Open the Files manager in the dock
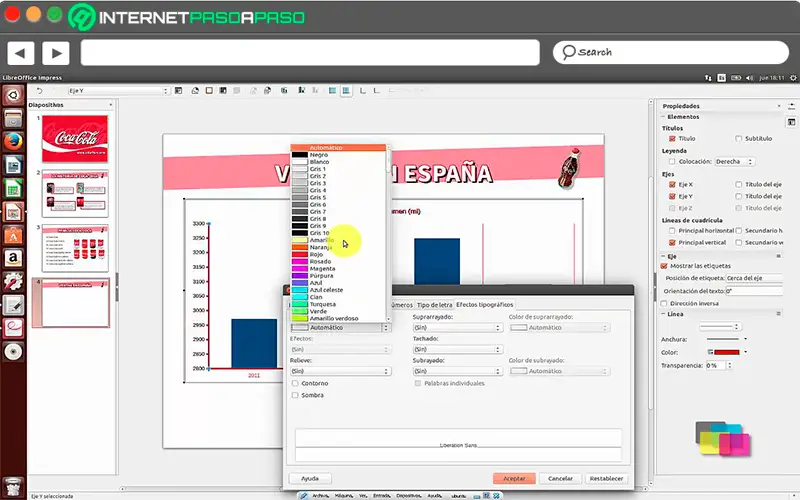 tap(13, 119)
